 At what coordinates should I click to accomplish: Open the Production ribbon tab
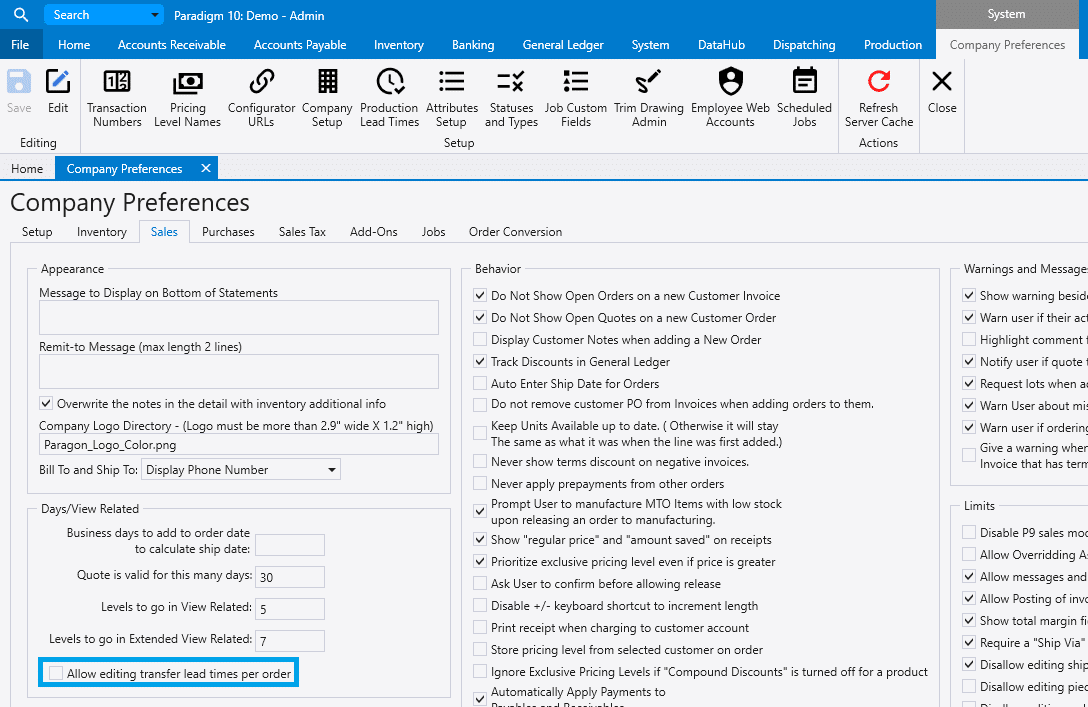(892, 44)
